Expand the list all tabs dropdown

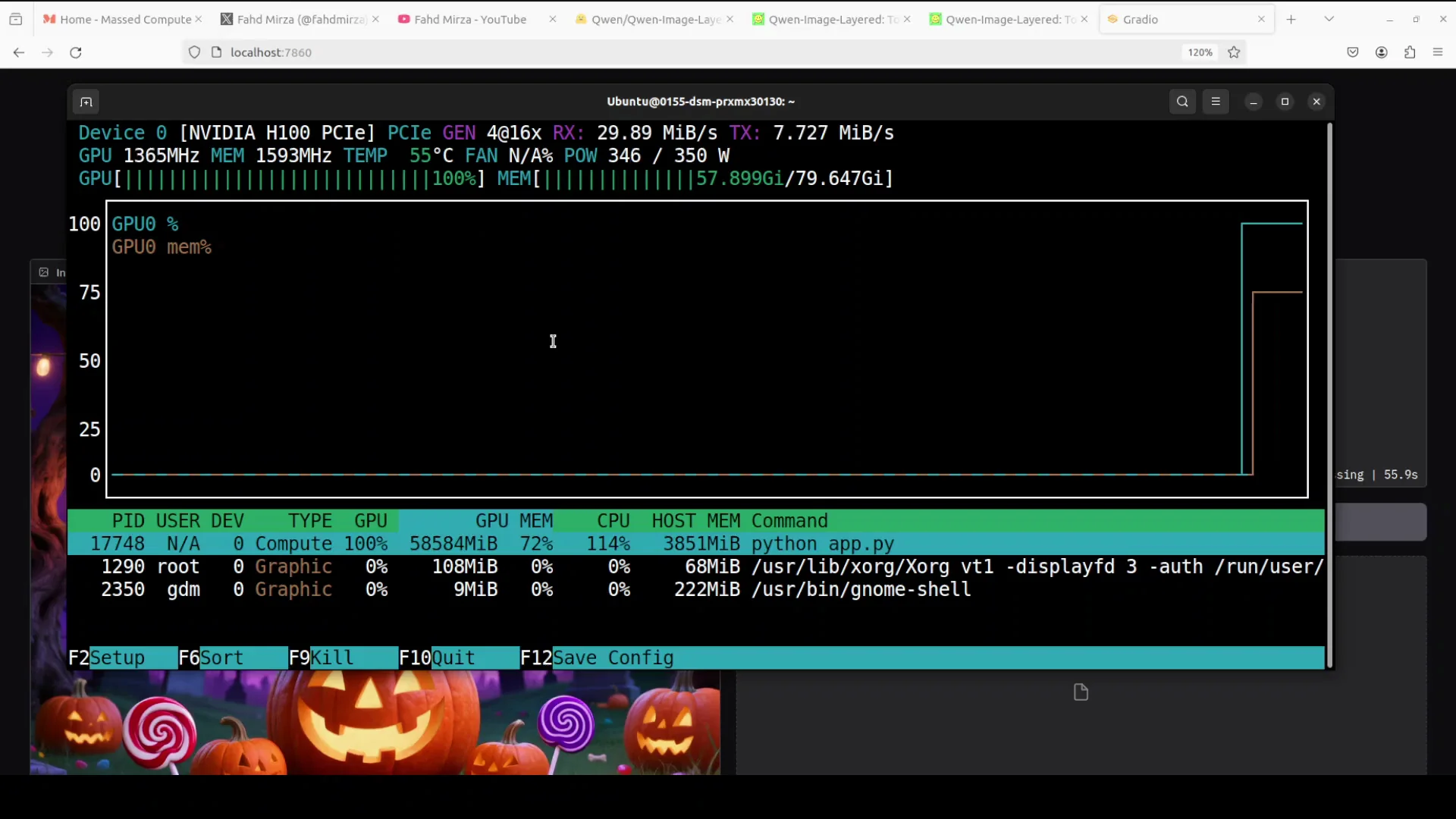point(1329,19)
